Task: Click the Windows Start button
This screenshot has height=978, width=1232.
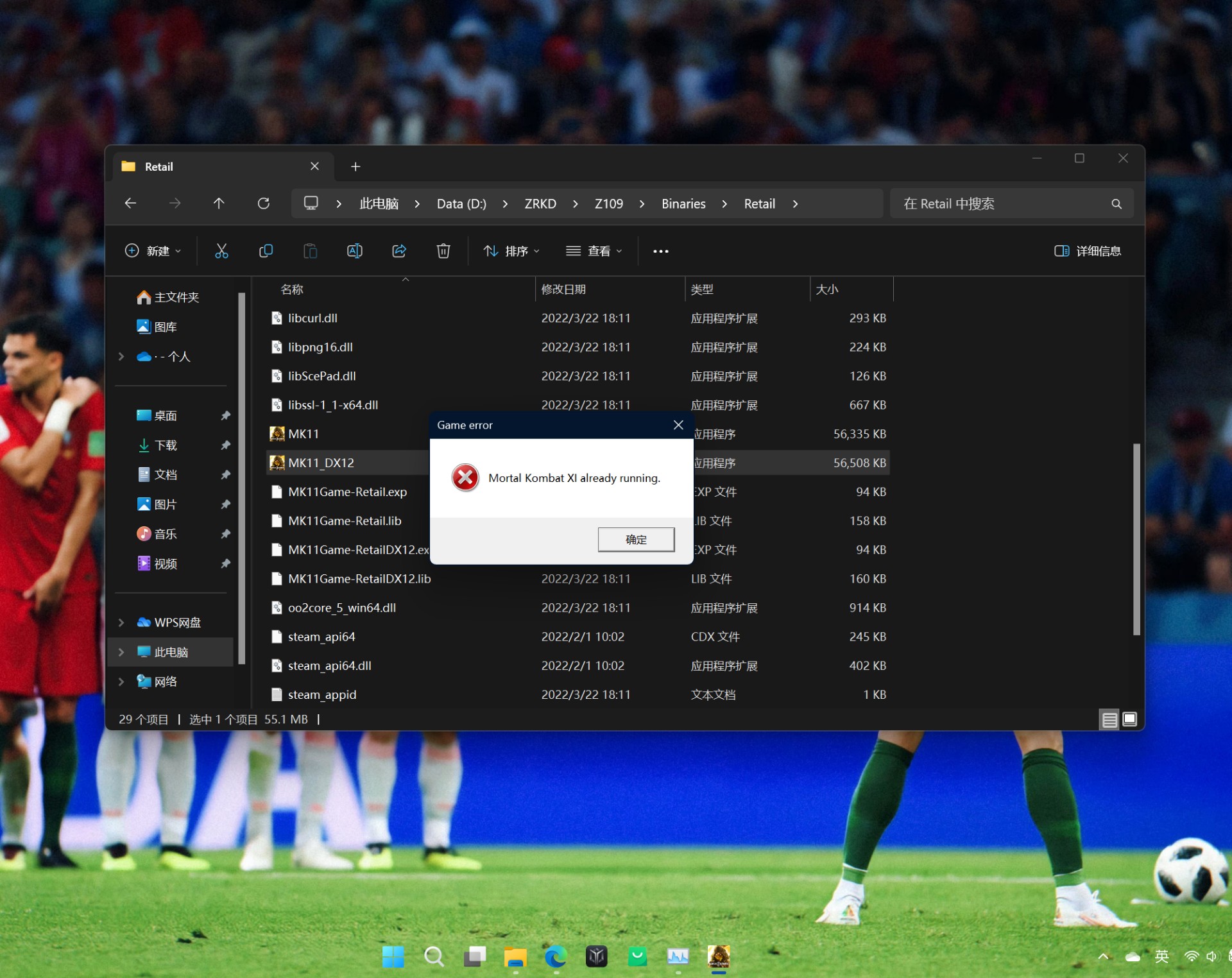Action: (x=393, y=957)
